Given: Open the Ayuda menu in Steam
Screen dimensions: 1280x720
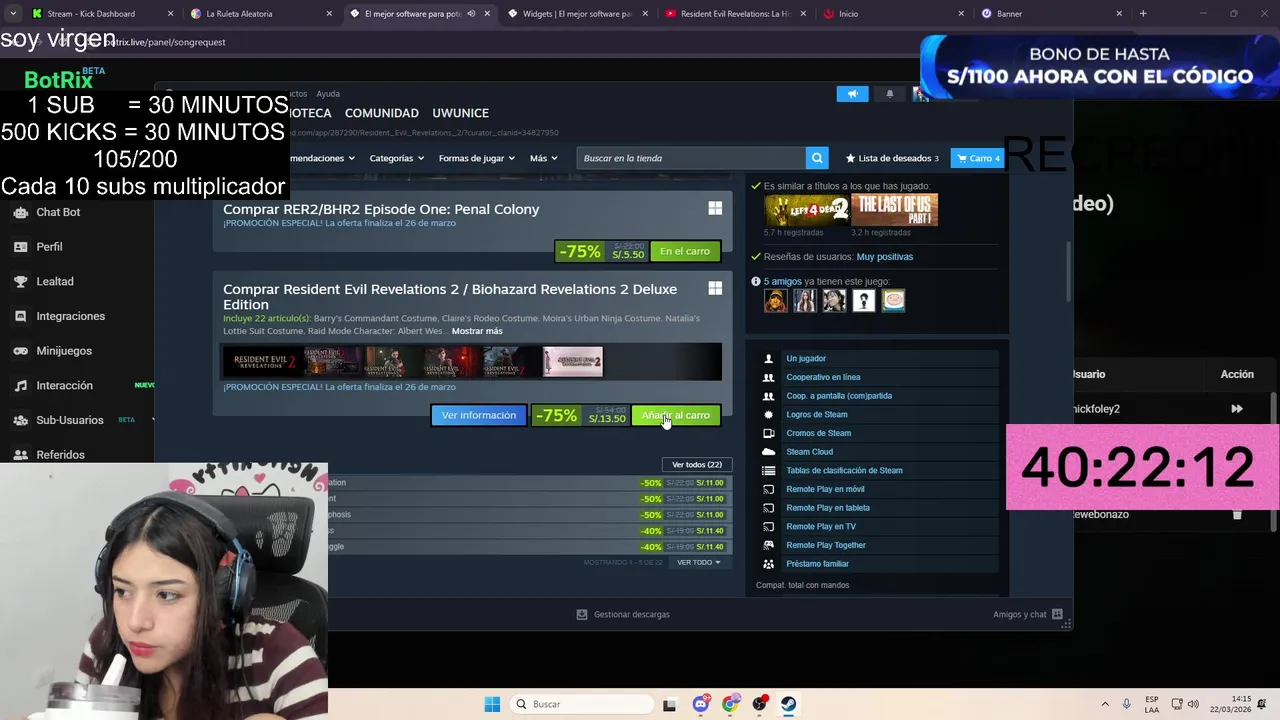Looking at the screenshot, I should click(x=328, y=94).
